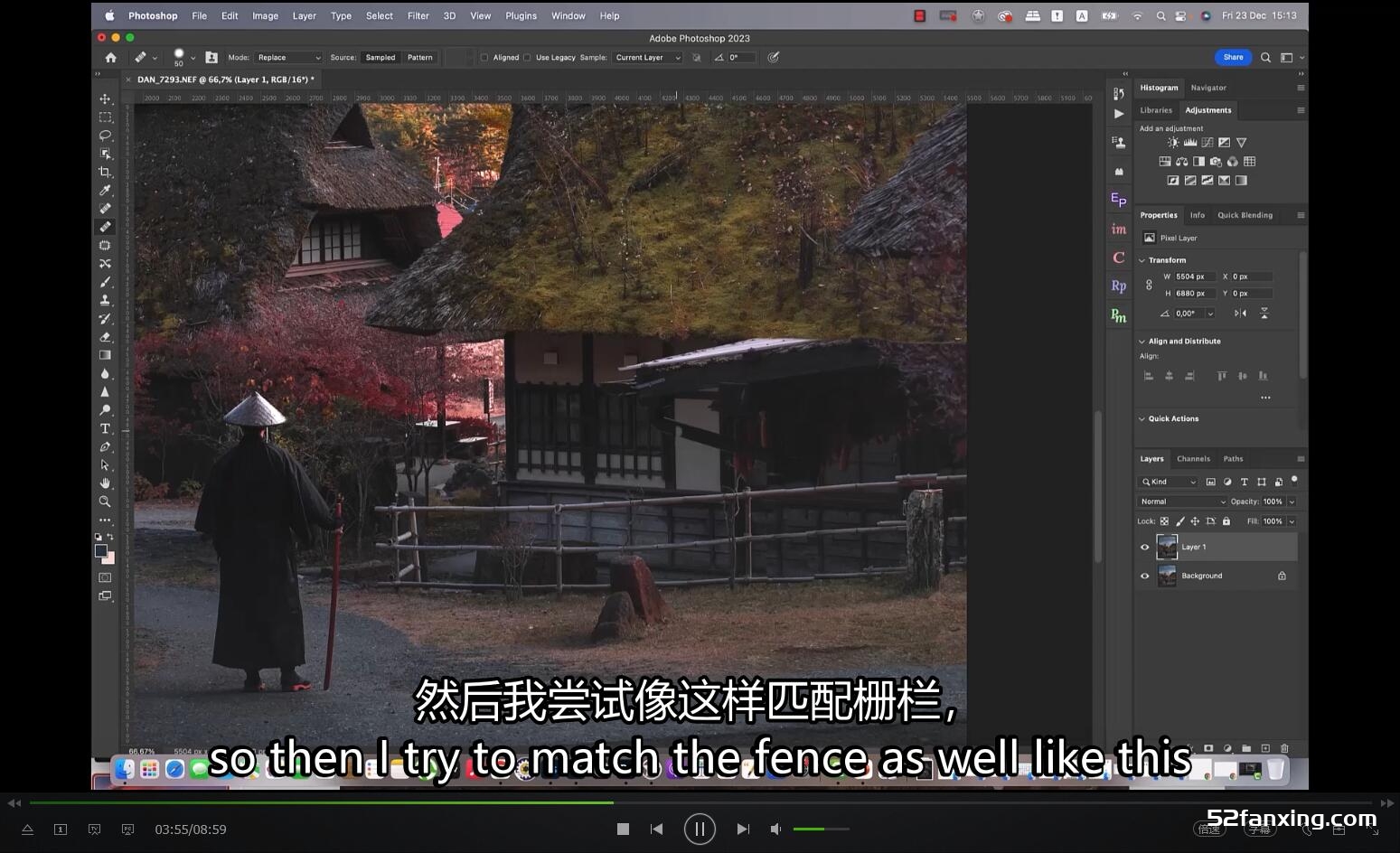This screenshot has height=853, width=1400.
Task: Toggle pixel layer filter in Layers
Action: (1211, 482)
